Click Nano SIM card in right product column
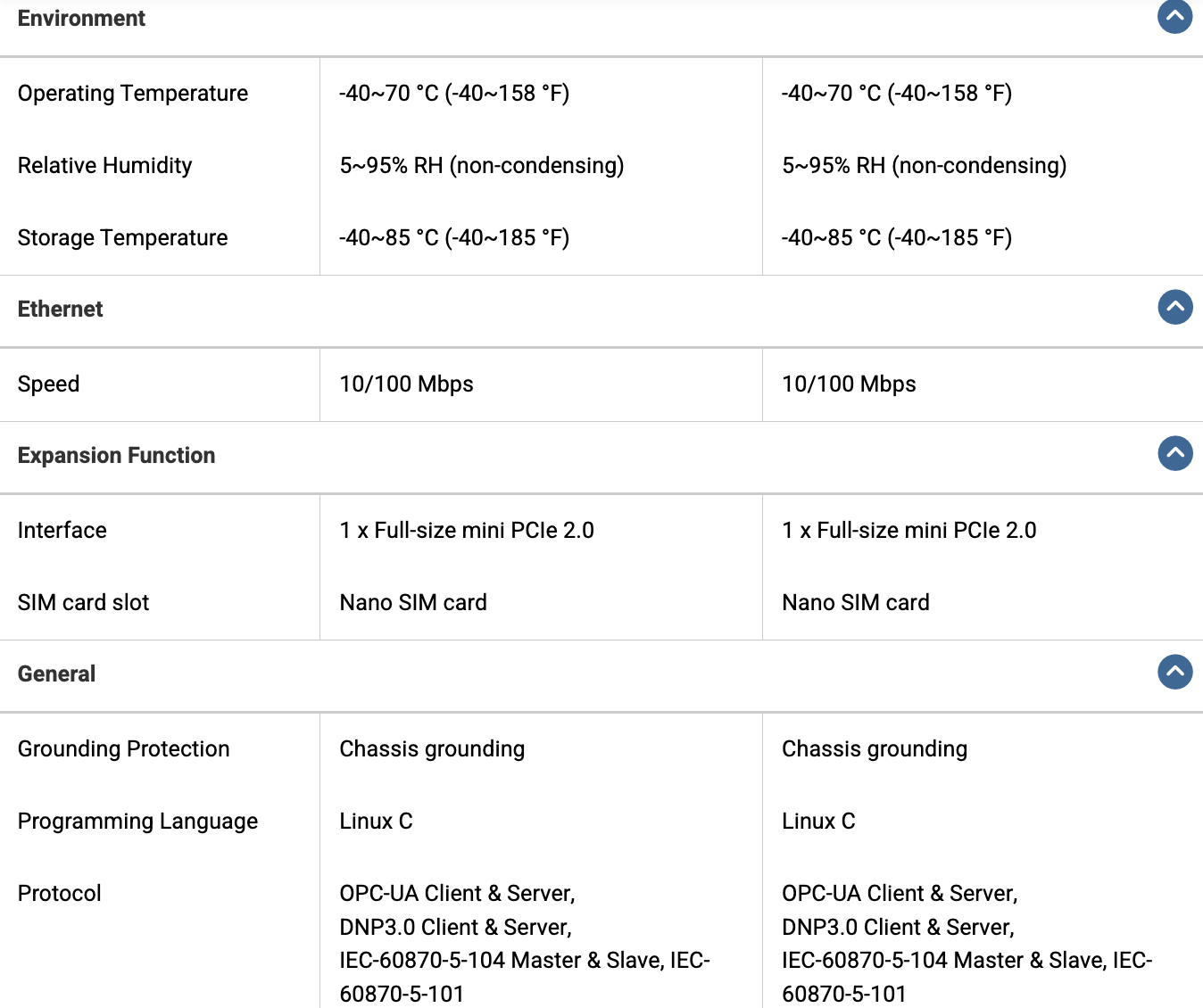The height and width of the screenshot is (1008, 1203). (855, 602)
